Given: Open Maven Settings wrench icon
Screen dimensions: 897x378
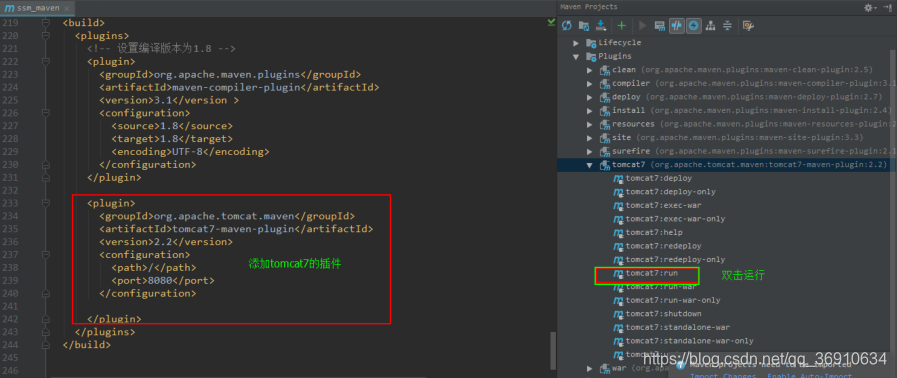Looking at the screenshot, I should point(748,25).
